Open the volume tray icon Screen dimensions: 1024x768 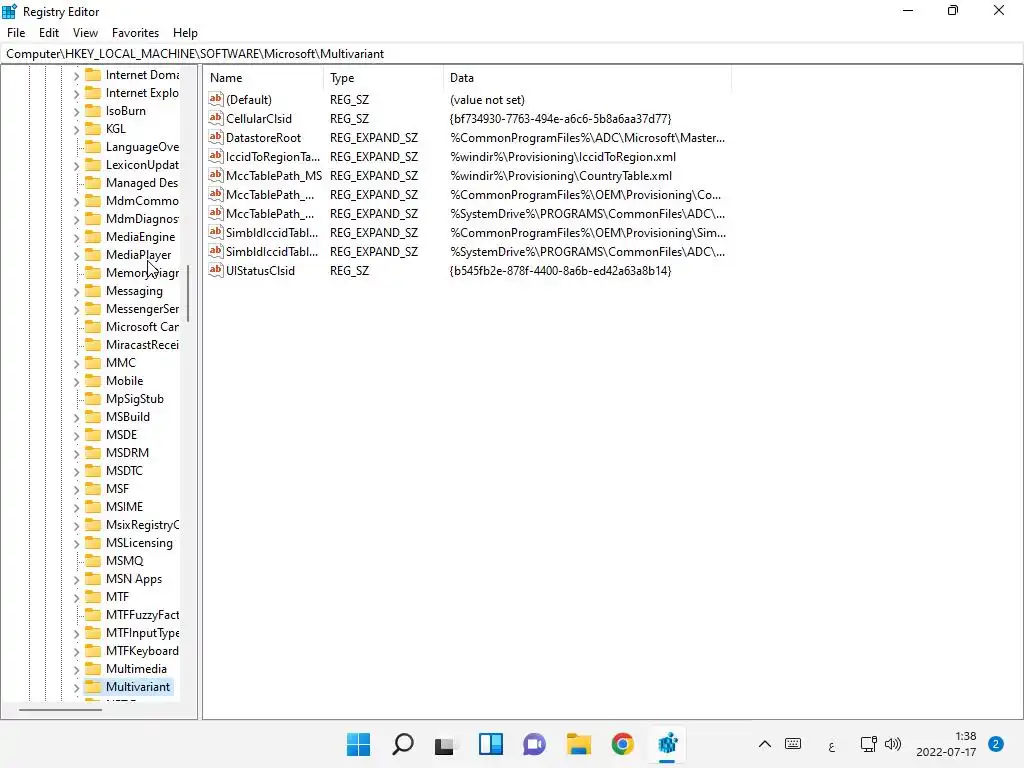coord(893,744)
